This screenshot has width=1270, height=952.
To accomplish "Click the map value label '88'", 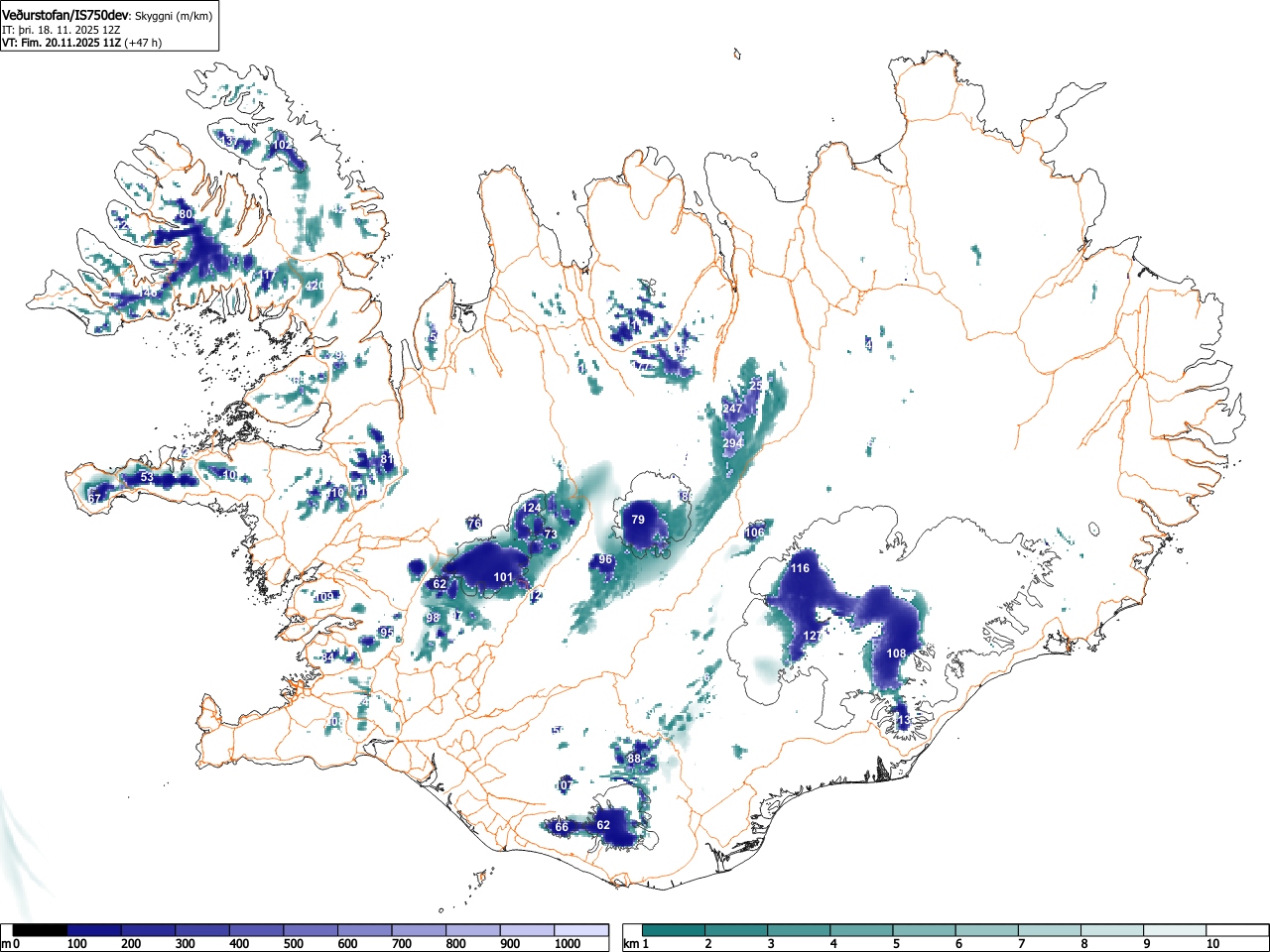I will [x=635, y=759].
